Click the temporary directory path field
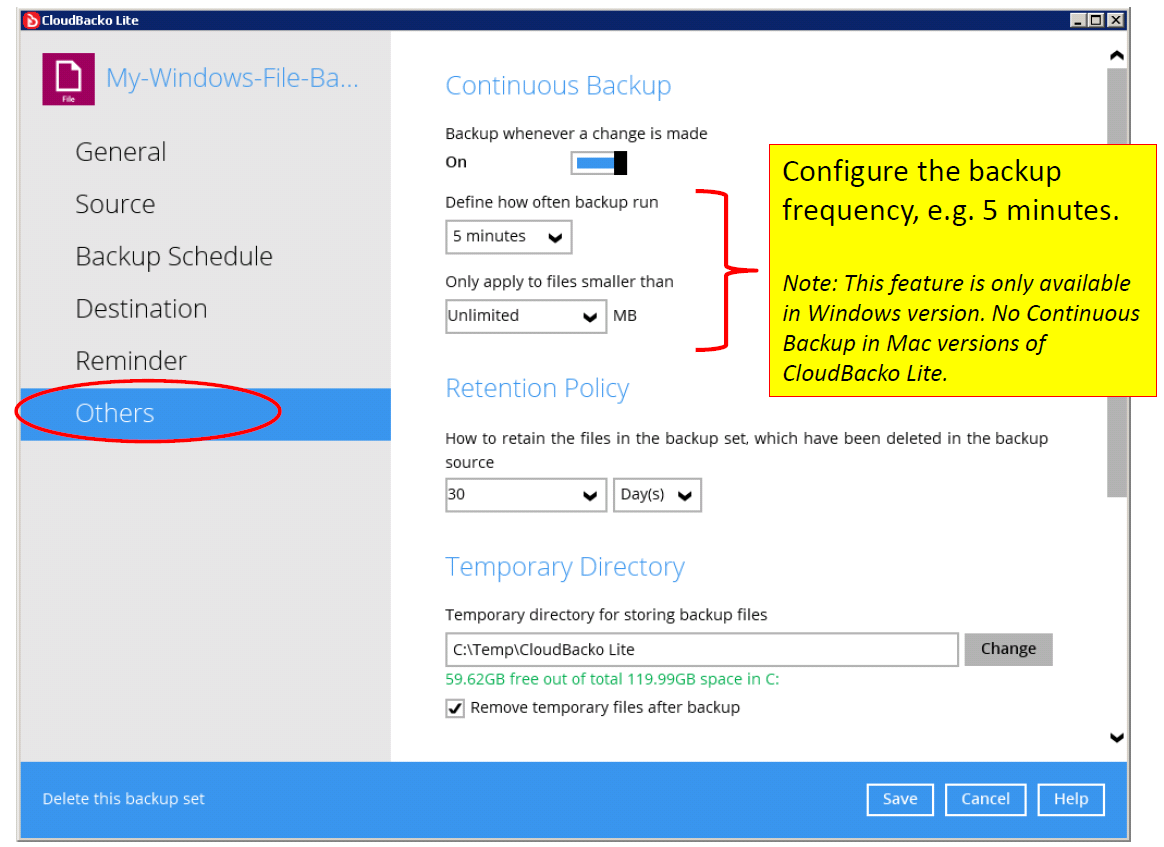 702,650
